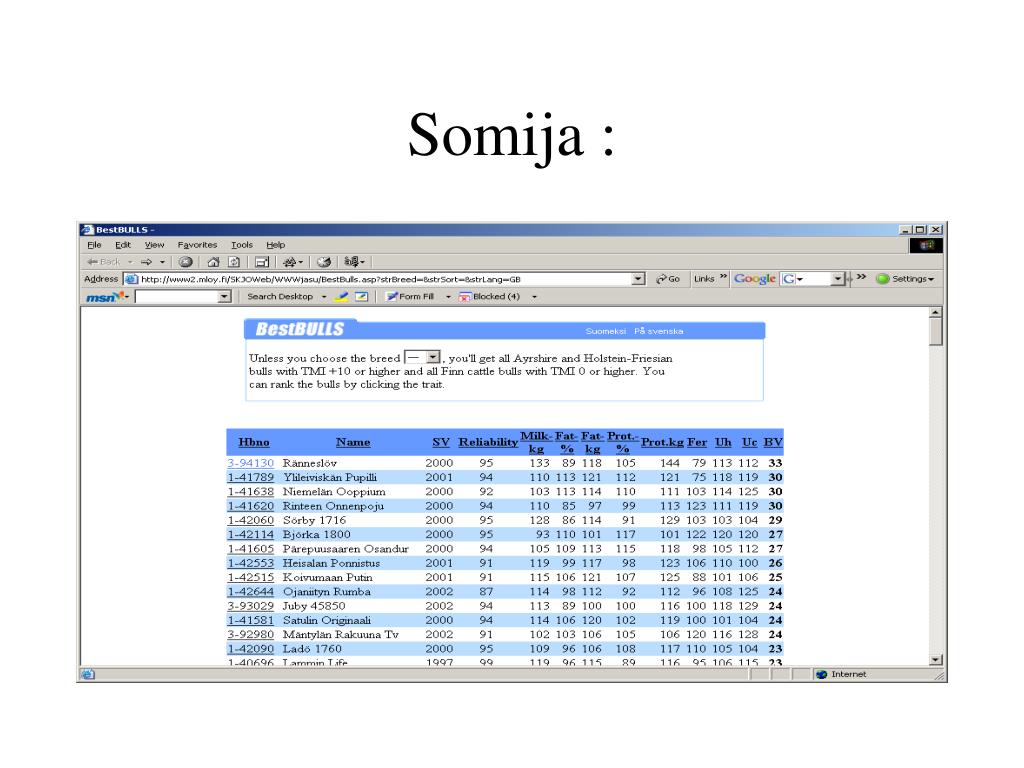
Task: Click the Windows flag throbber icon
Action: (926, 246)
